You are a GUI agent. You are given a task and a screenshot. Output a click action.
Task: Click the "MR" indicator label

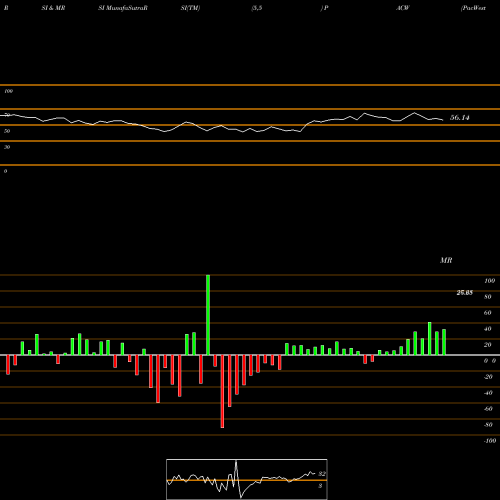click(x=446, y=260)
